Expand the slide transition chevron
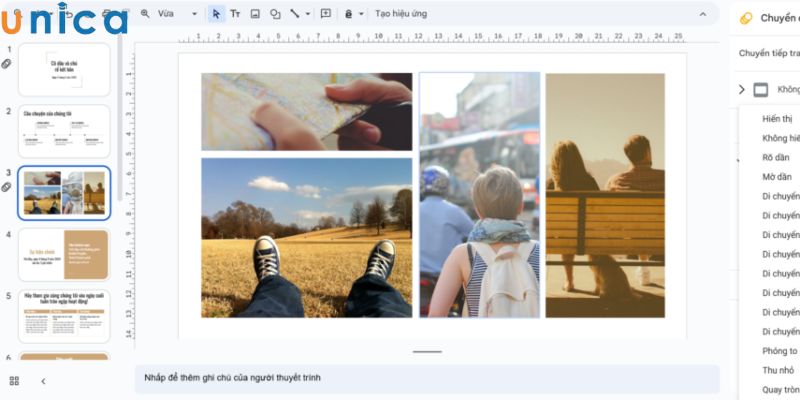The image size is (800, 400). pyautogui.click(x=741, y=90)
